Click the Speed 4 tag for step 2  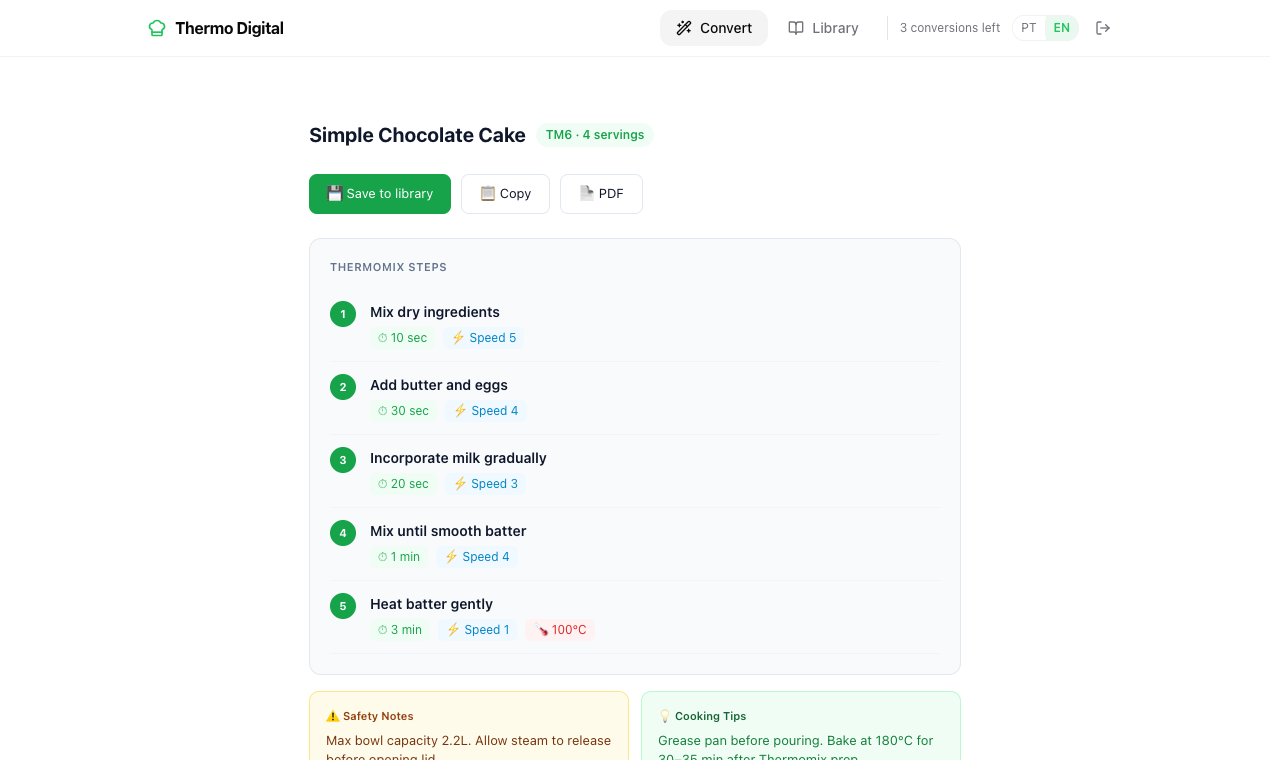[485, 411]
